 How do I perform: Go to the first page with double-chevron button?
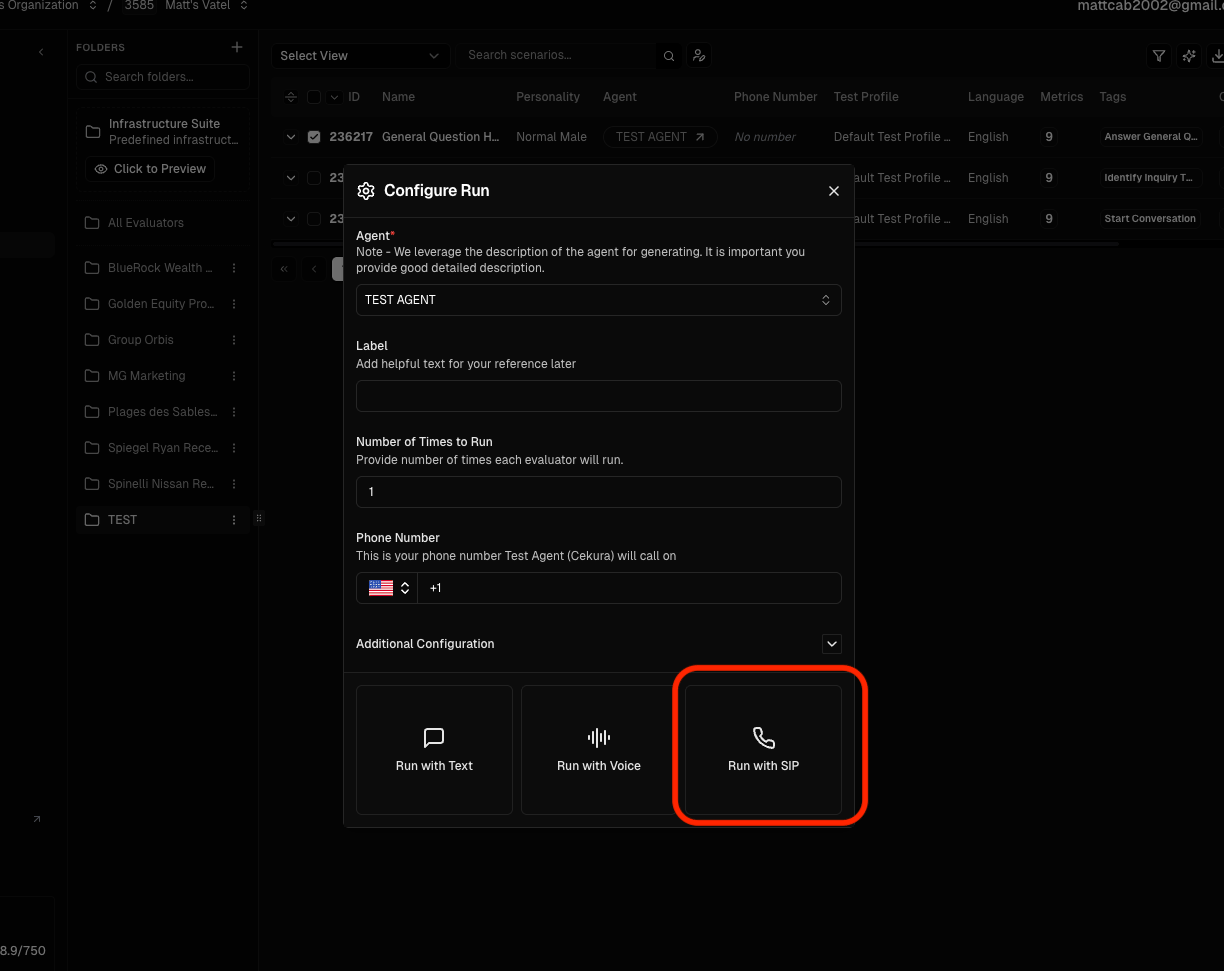[x=285, y=269]
